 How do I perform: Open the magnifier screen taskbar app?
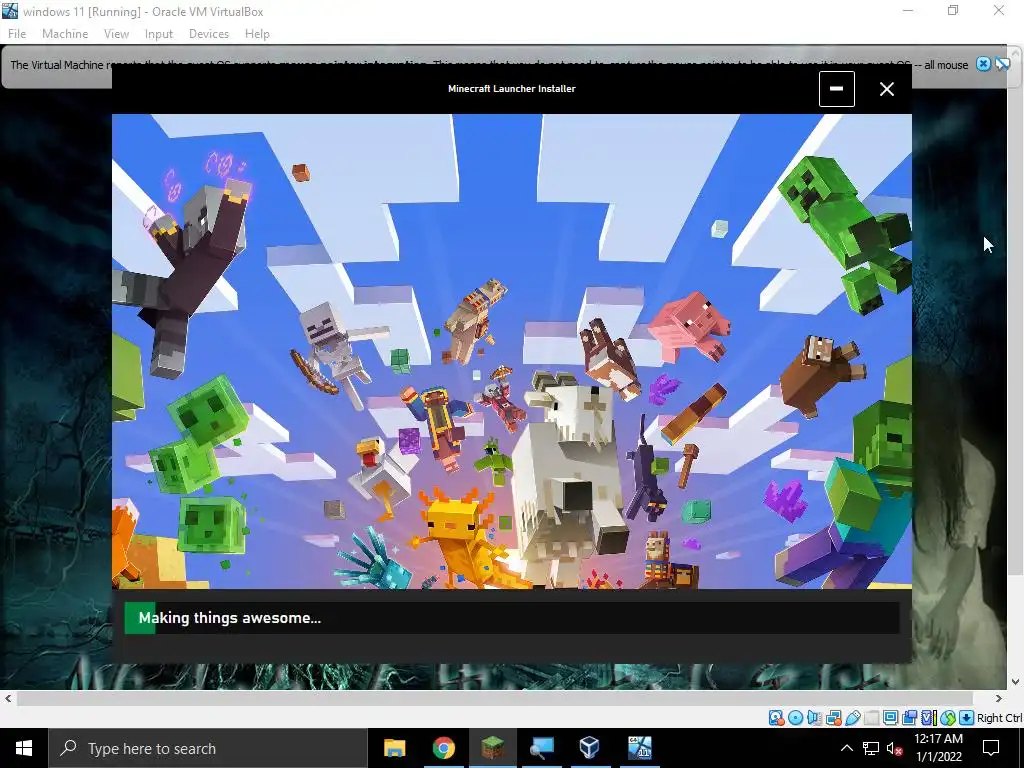[541, 748]
